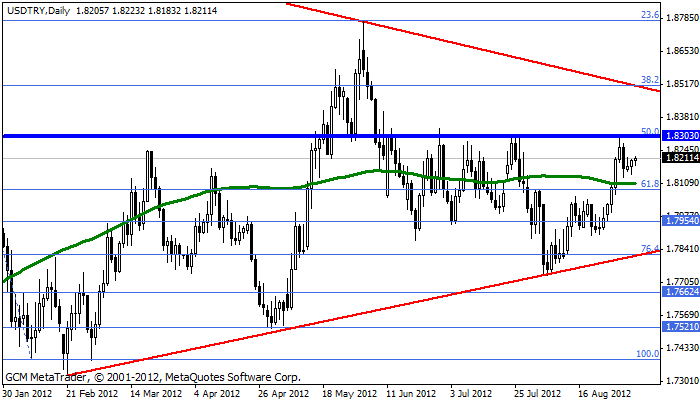
Task: Select the 26 Apr 2012 date label
Action: click(x=284, y=394)
